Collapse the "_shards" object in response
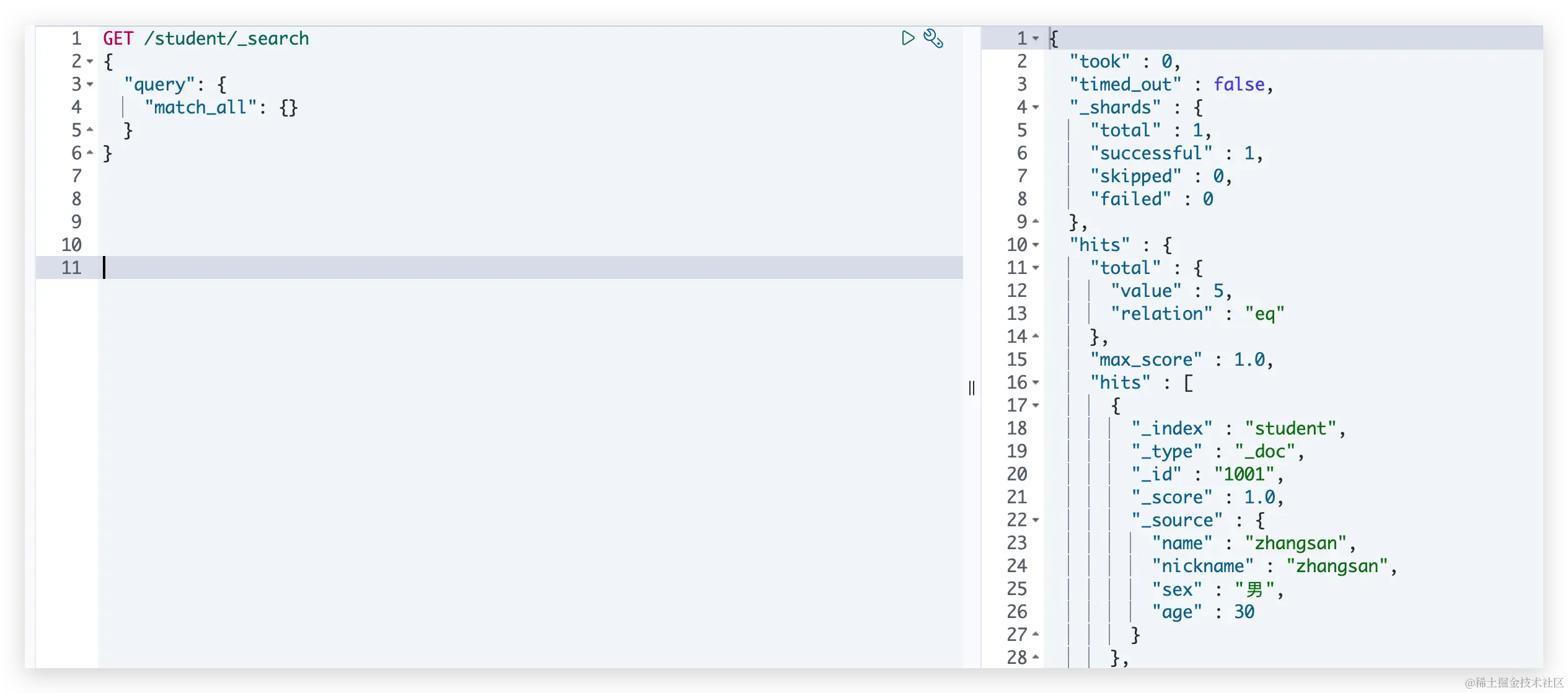 (1036, 107)
